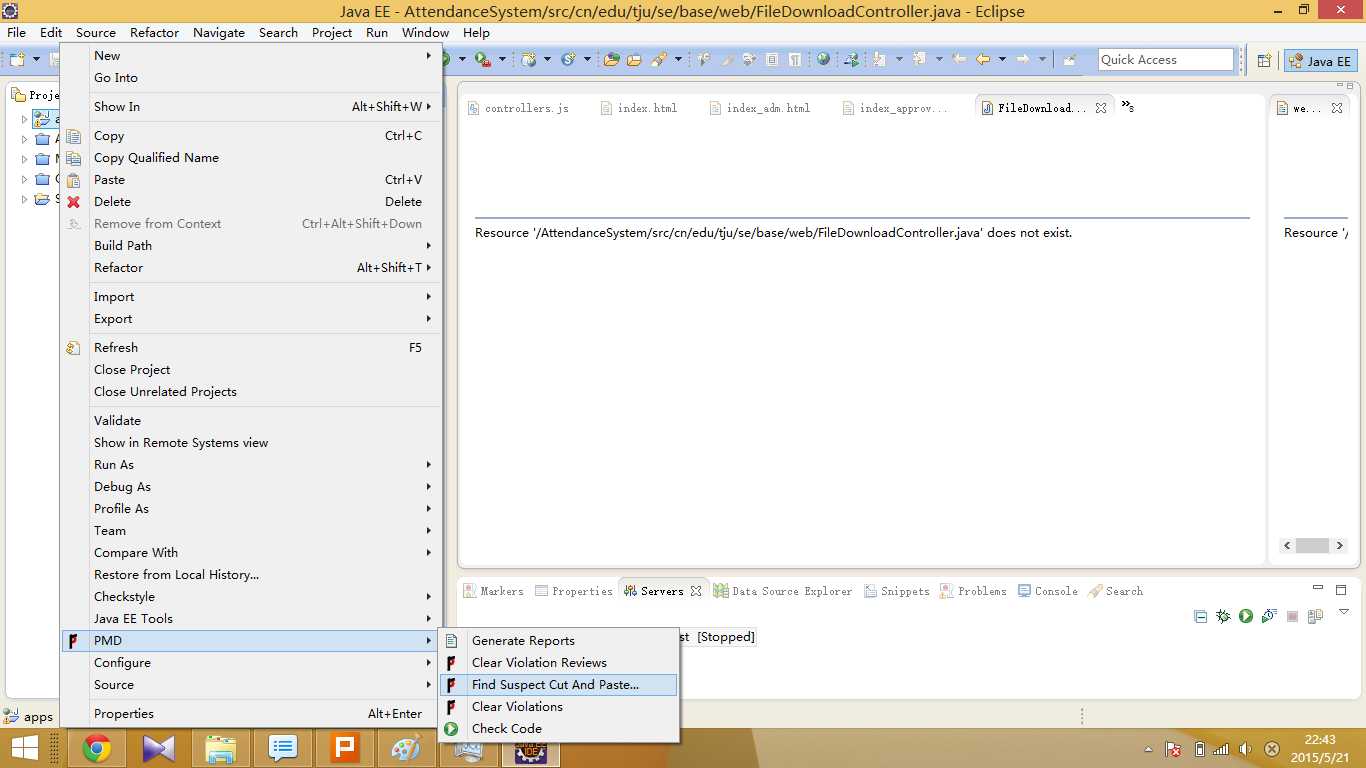The image size is (1366, 768).
Task: Start server in debug mode icon
Action: pos(1223,616)
